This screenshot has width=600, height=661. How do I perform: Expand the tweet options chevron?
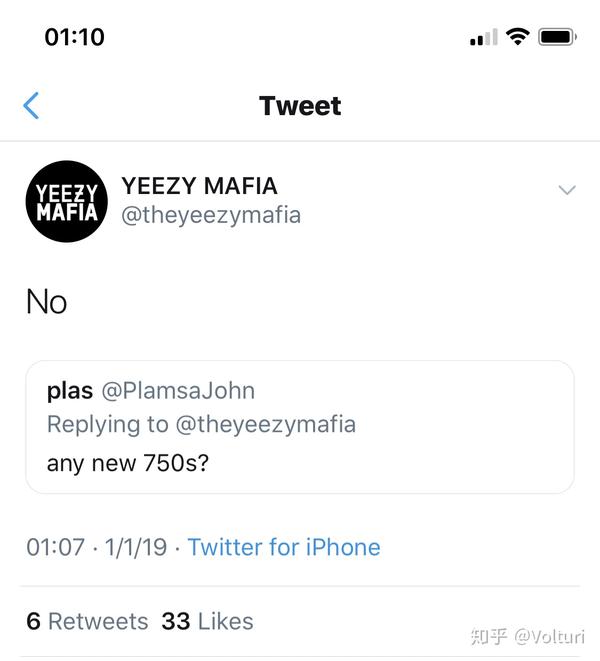click(567, 190)
